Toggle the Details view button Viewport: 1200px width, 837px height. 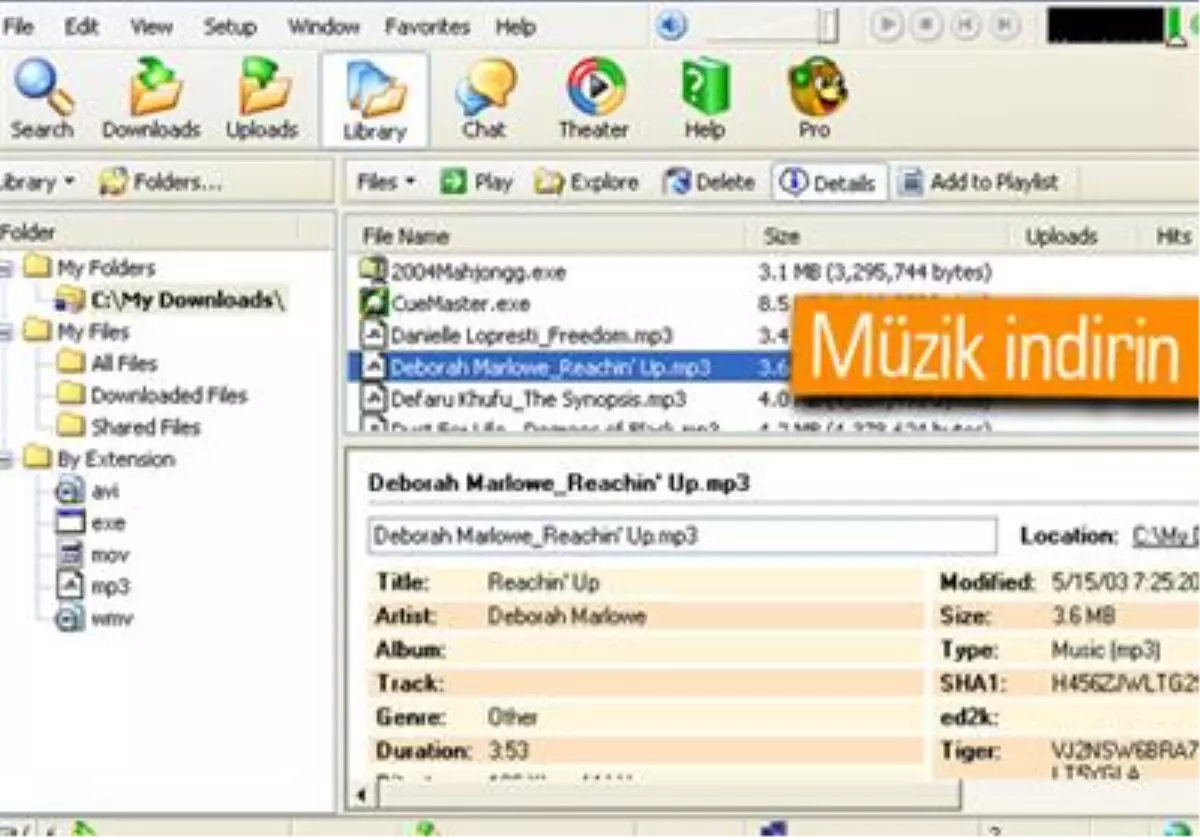coord(829,183)
